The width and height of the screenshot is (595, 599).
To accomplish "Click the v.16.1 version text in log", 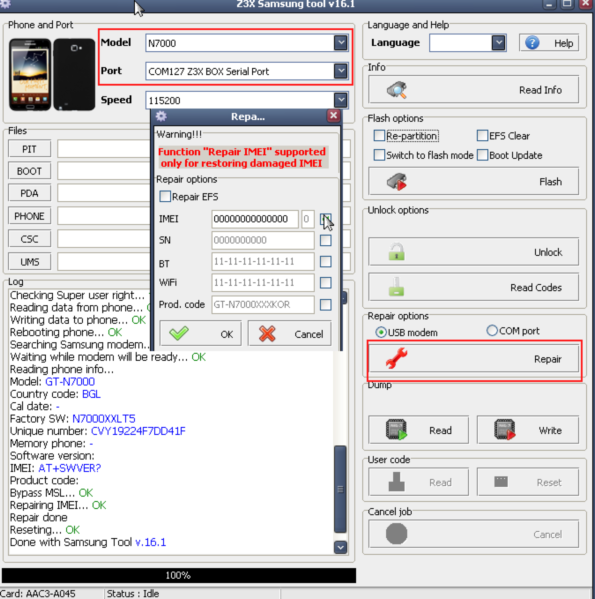I will point(150,542).
